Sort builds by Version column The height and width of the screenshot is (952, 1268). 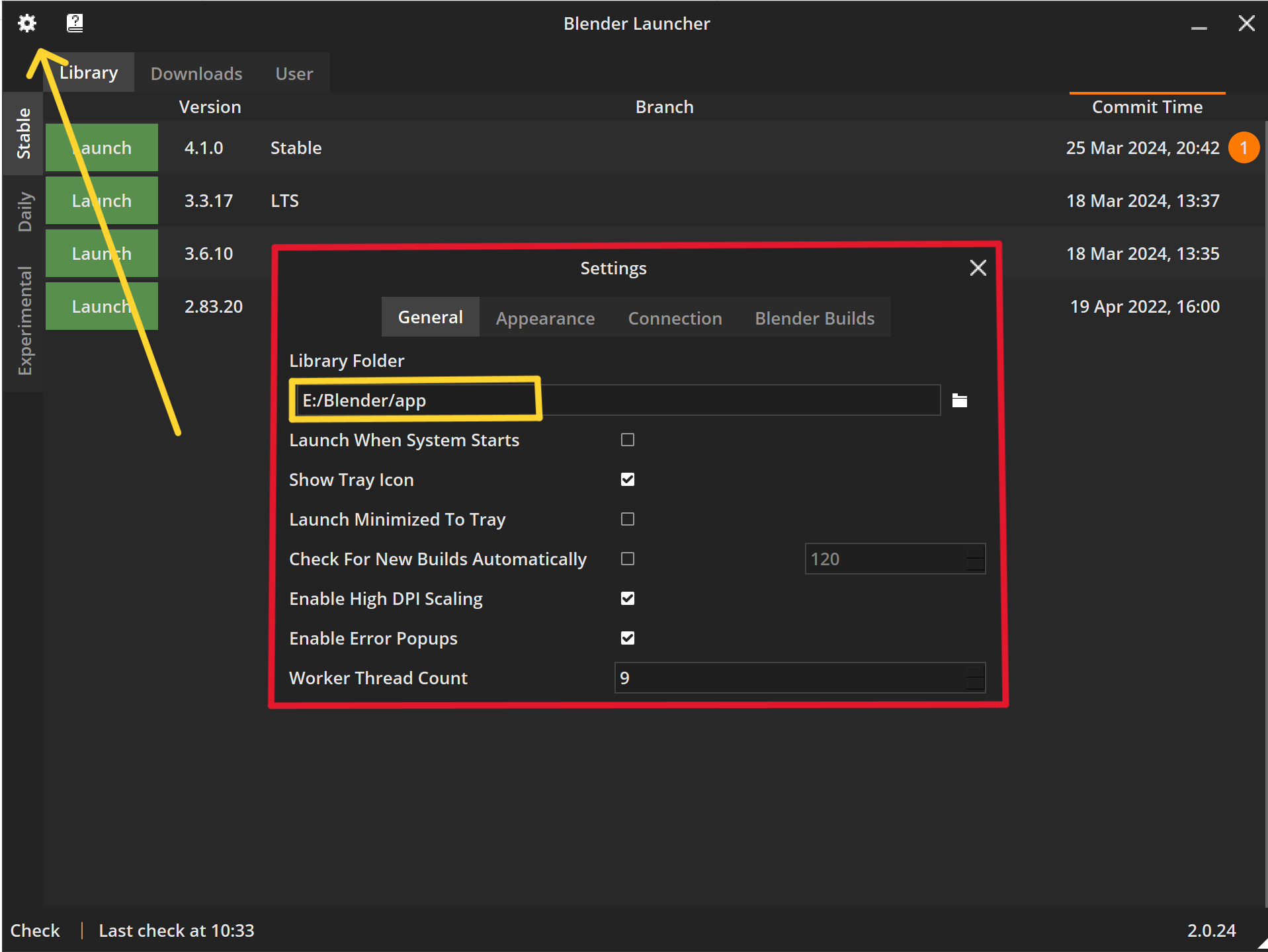[x=210, y=107]
